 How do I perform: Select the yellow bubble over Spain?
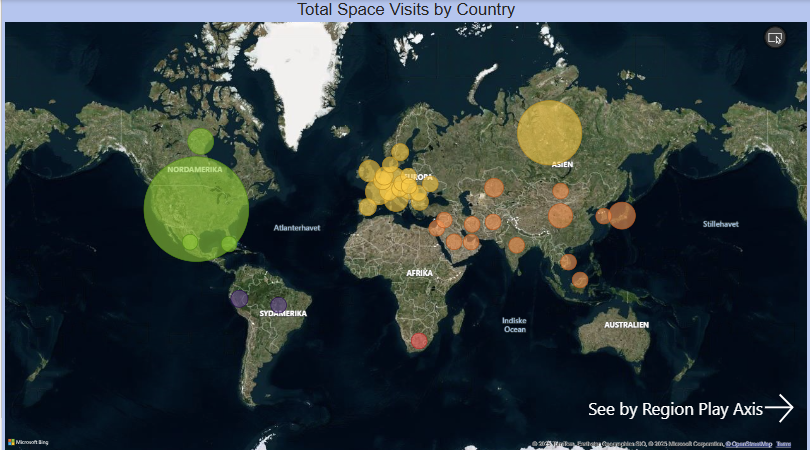click(x=367, y=207)
